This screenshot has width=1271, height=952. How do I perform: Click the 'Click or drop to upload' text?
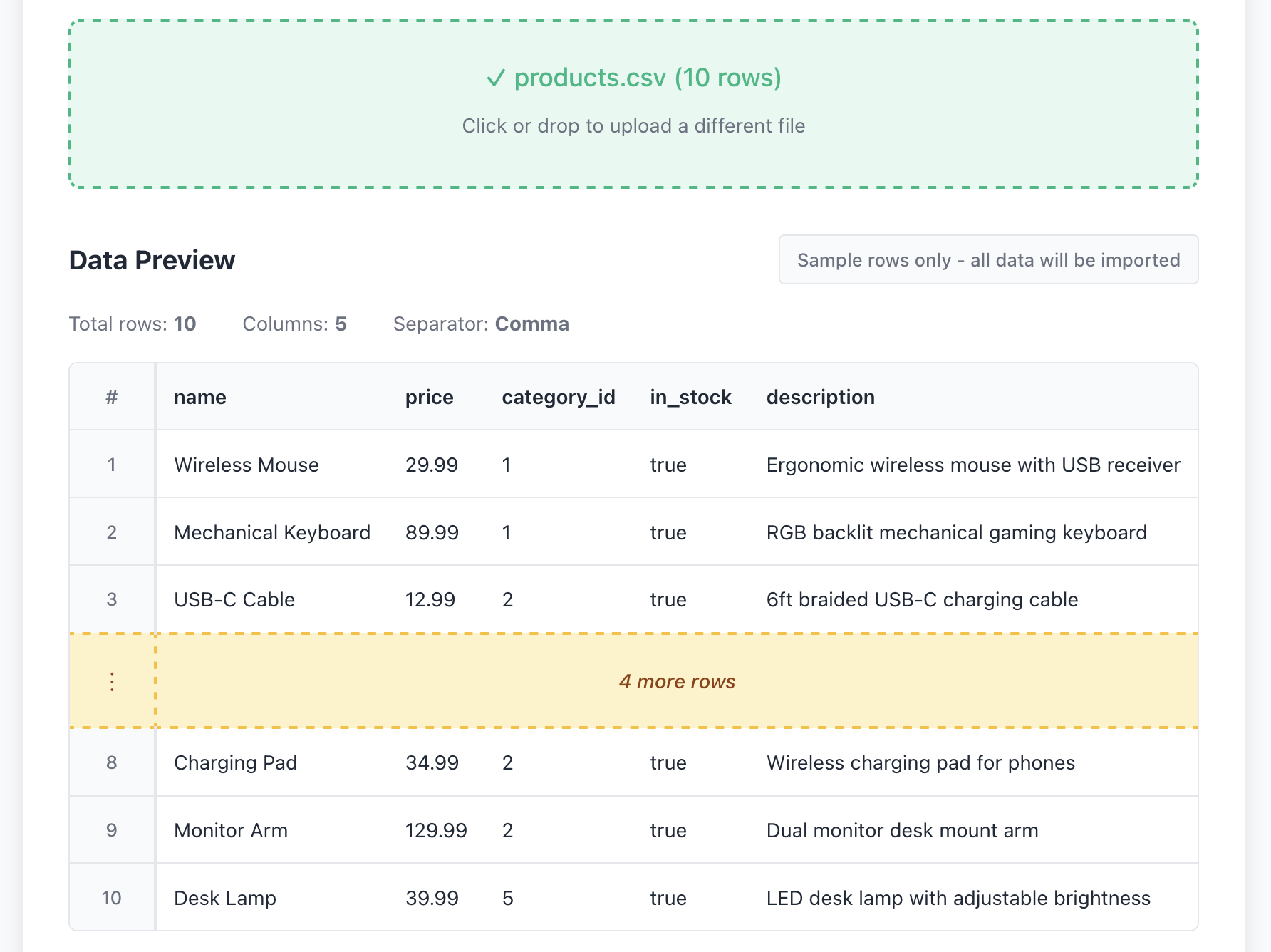633,125
